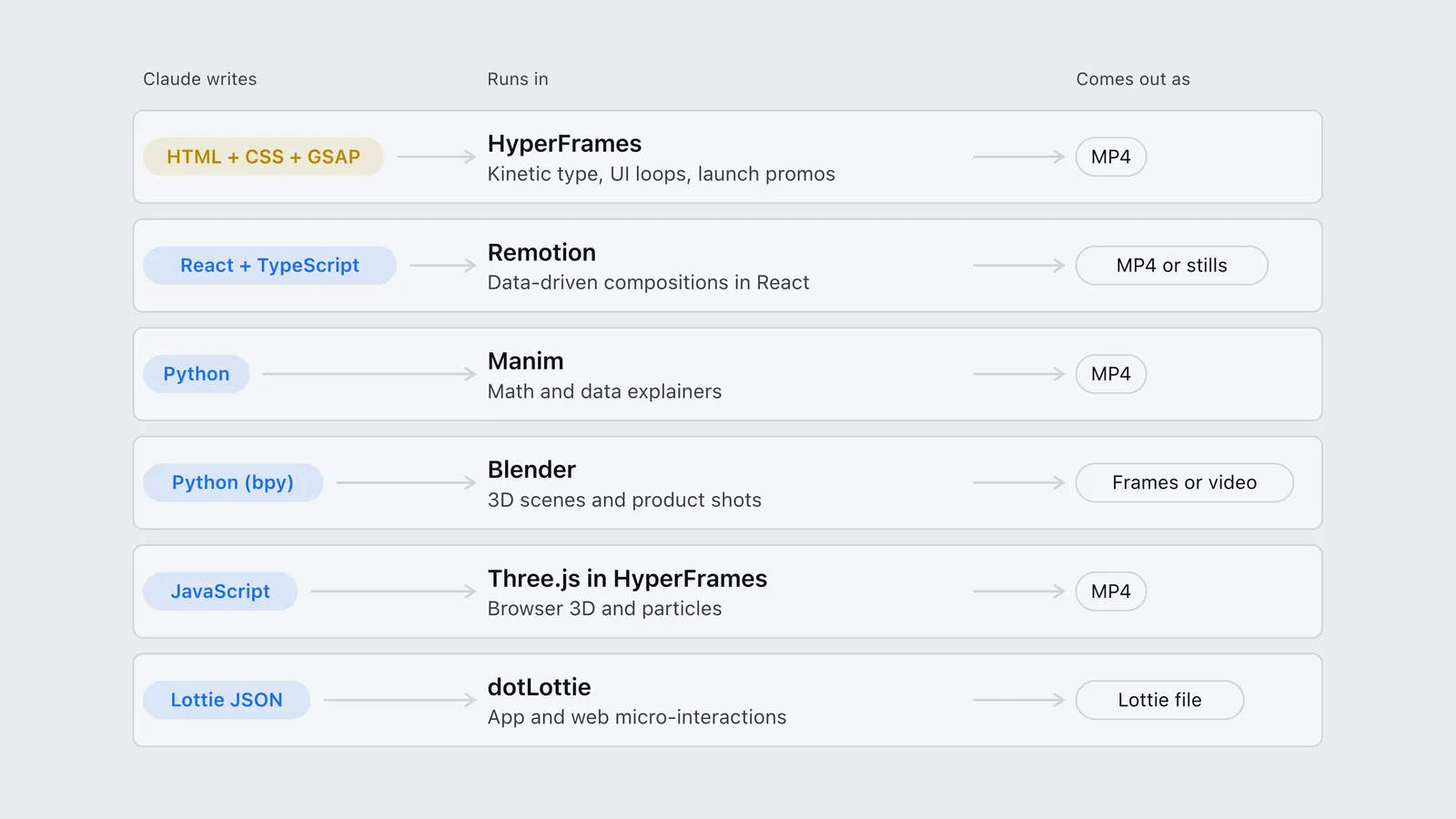Click the Python pill in Manim row
Viewport: 1456px width, 819px height.
click(x=197, y=374)
